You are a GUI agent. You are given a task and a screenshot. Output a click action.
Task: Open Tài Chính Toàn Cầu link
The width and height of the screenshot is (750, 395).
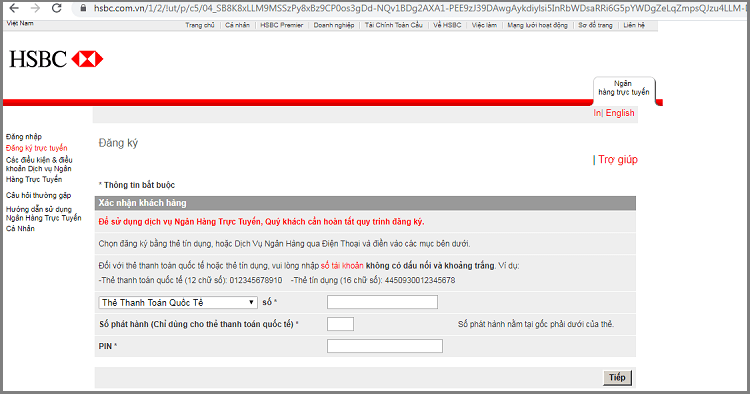(394, 25)
